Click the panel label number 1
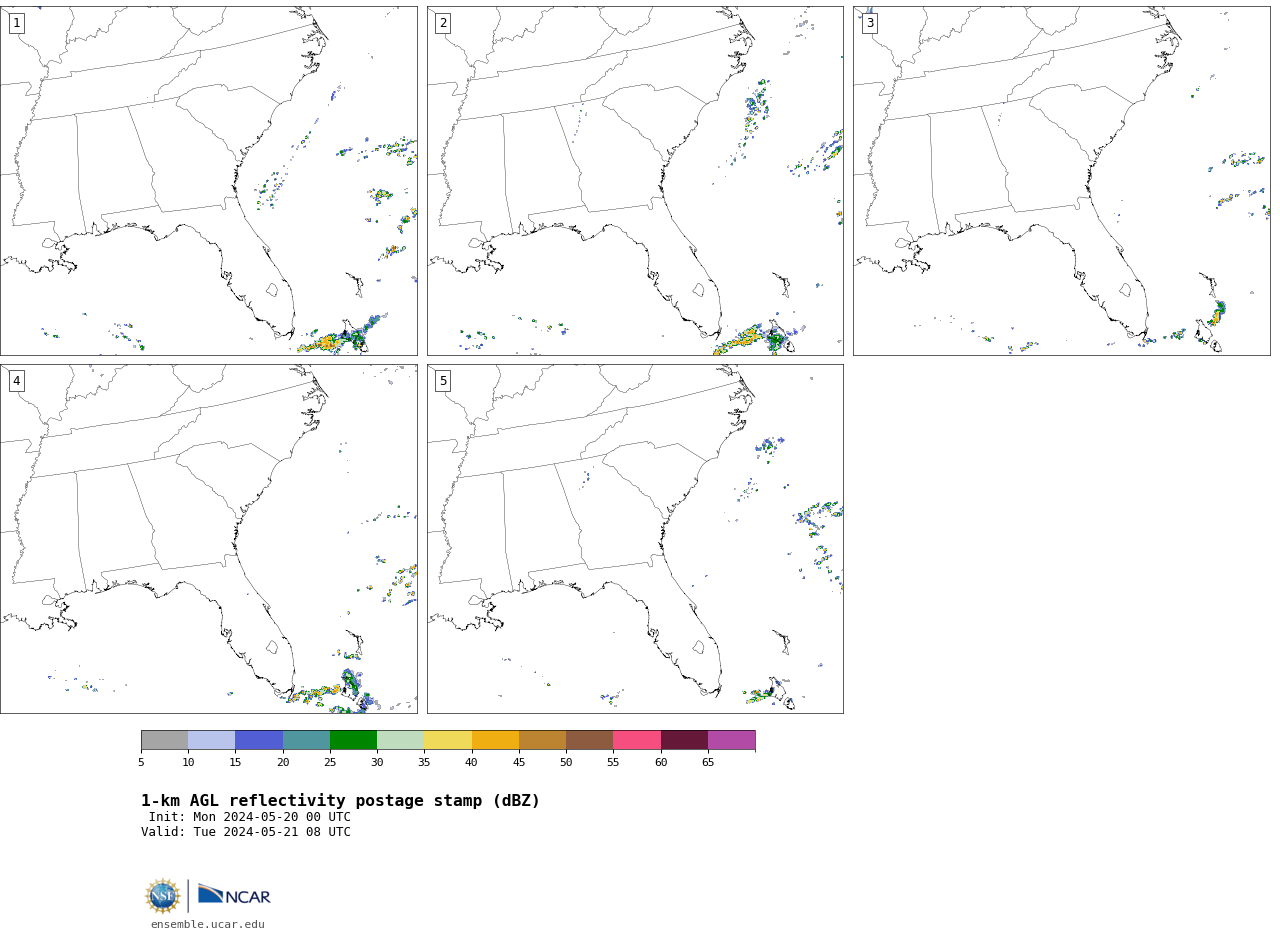 [x=16, y=23]
